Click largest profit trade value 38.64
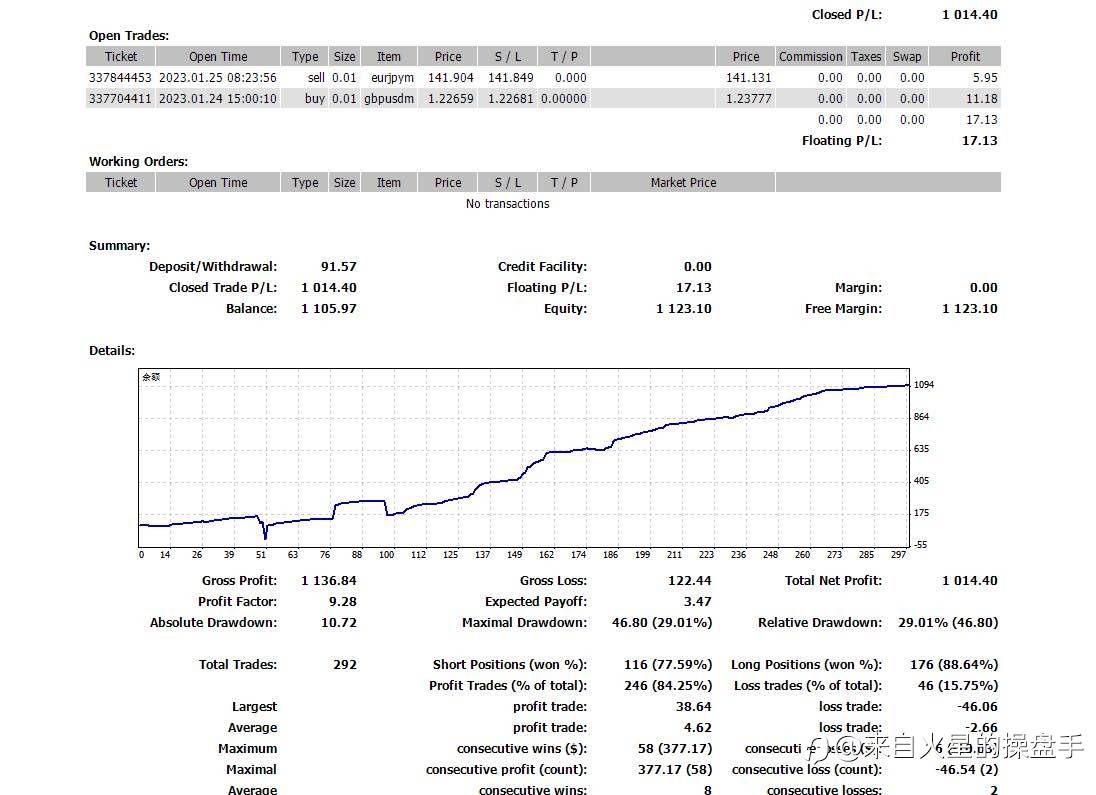This screenshot has width=1096, height=795. [693, 706]
